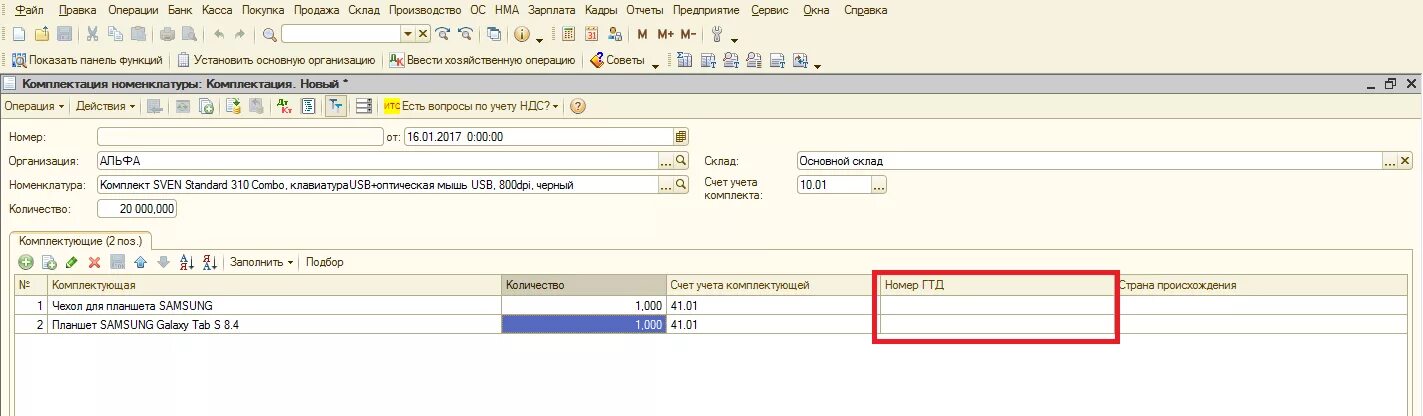The image size is (1423, 416).
Task: Click the Счет учета комплектующей column header
Action: 773,285
